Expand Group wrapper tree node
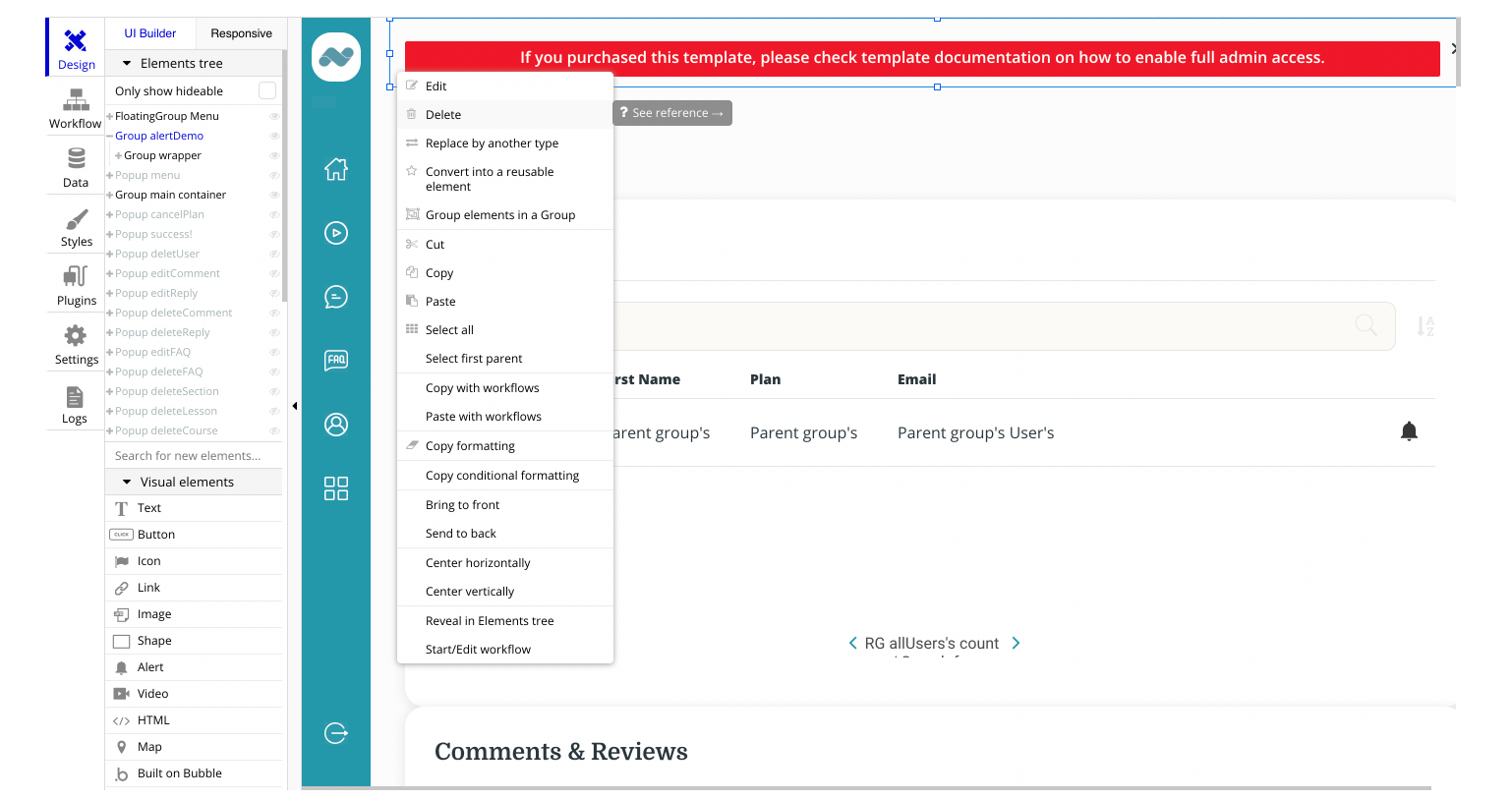This screenshot has width=1512, height=800. (119, 155)
